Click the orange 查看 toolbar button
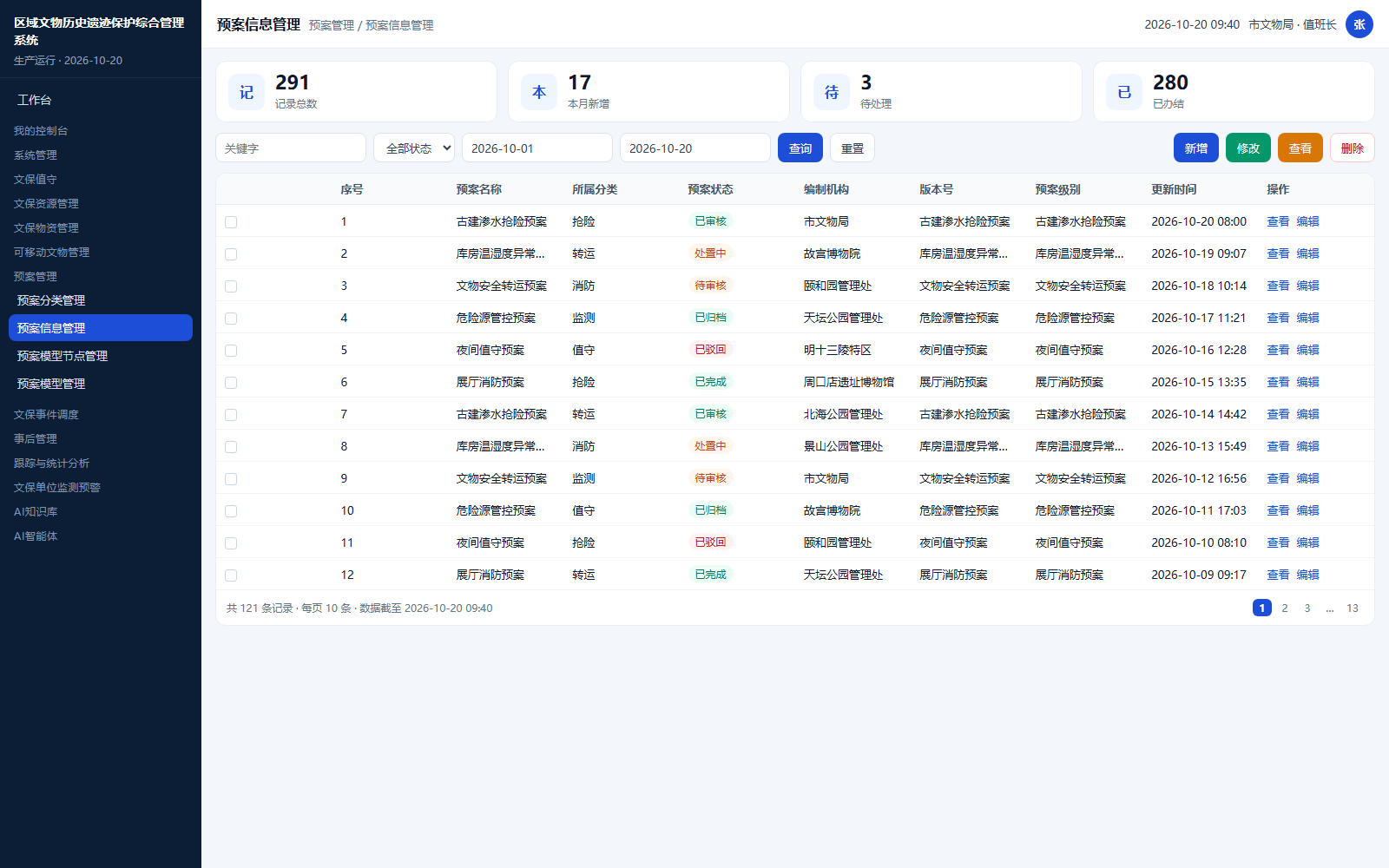Viewport: 1389px width, 868px height. pos(1300,148)
